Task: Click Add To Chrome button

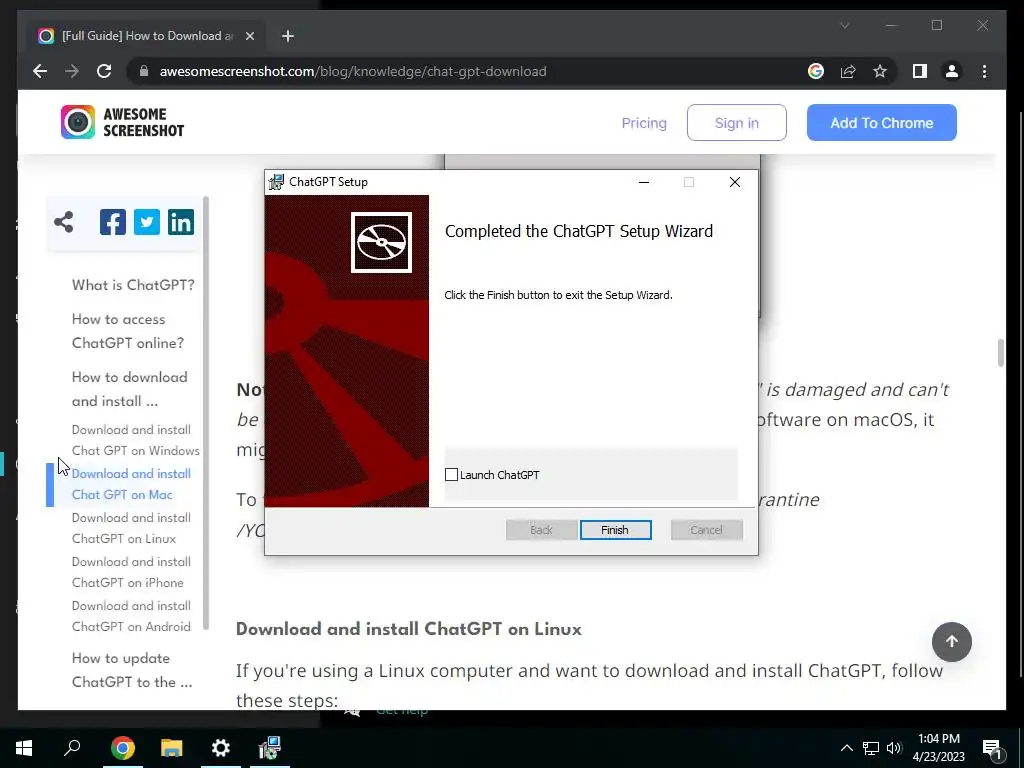Action: (882, 123)
